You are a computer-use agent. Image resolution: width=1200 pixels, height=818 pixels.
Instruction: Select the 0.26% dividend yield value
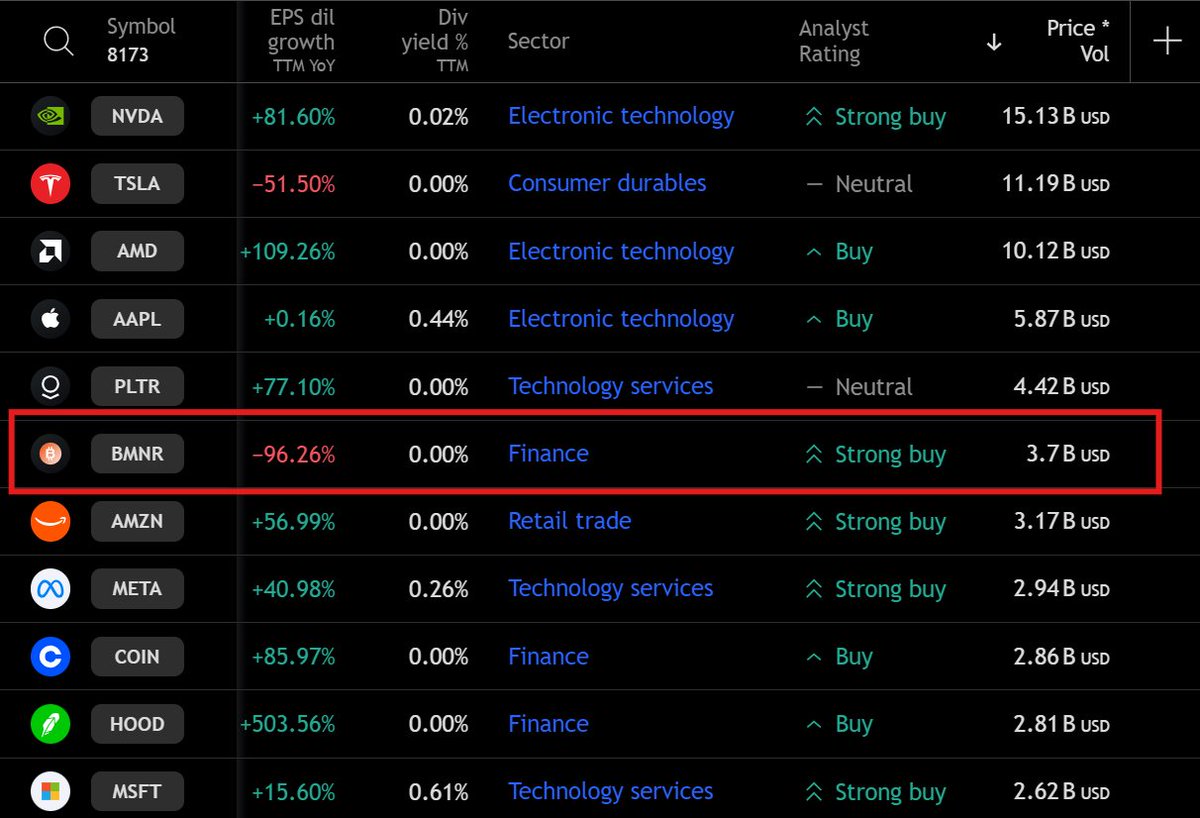pyautogui.click(x=439, y=590)
